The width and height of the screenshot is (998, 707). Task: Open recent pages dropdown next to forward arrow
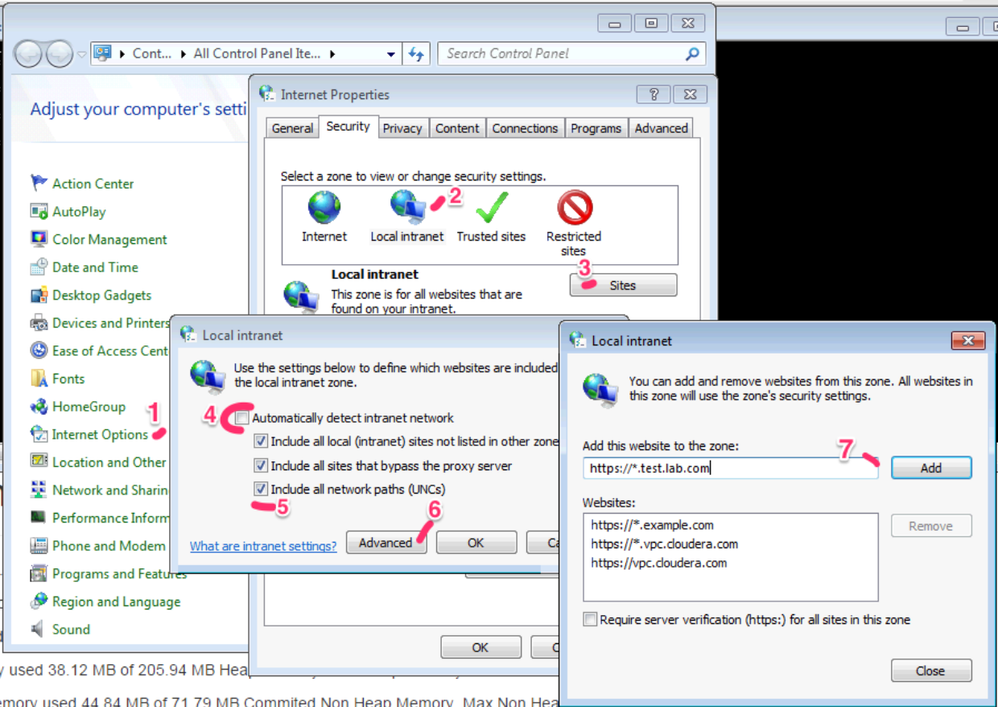(x=81, y=55)
